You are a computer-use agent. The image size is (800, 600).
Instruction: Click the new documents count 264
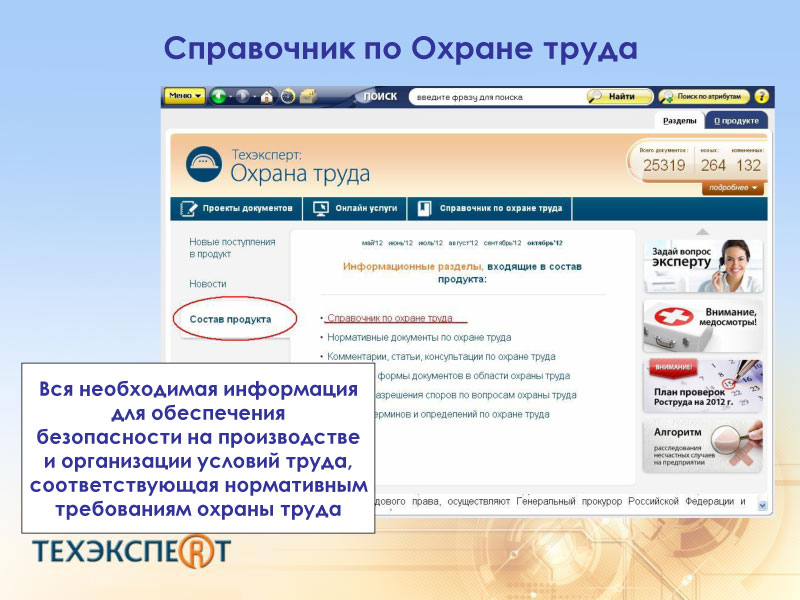[713, 165]
